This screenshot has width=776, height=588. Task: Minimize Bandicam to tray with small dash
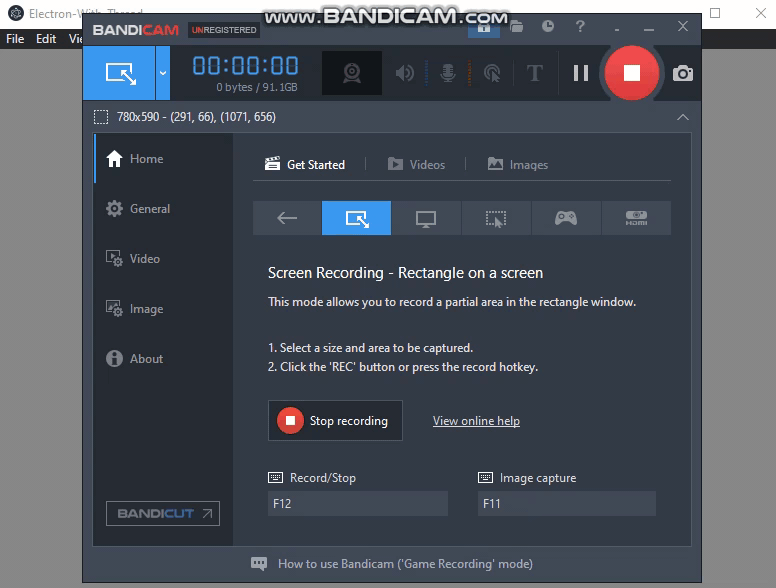coord(617,30)
